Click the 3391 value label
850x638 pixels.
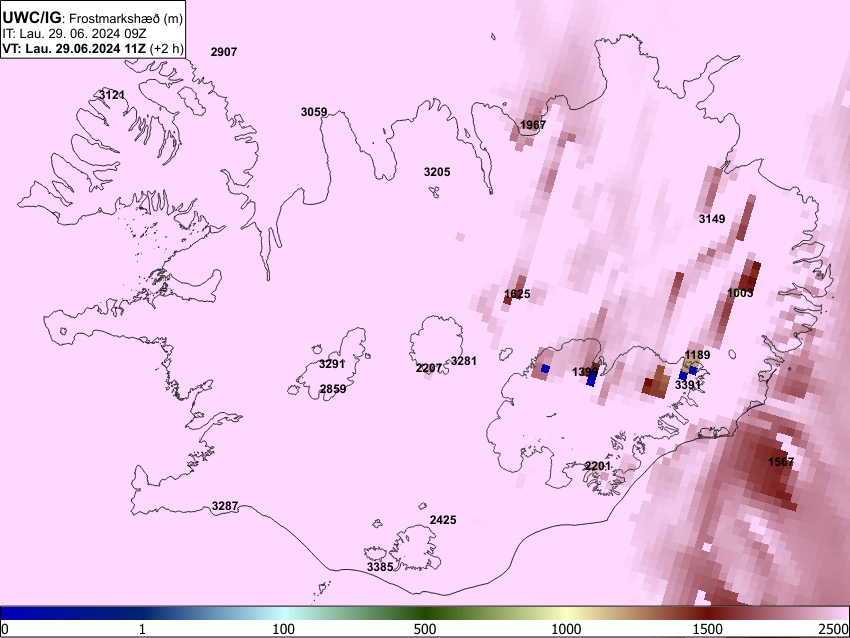pyautogui.click(x=688, y=385)
